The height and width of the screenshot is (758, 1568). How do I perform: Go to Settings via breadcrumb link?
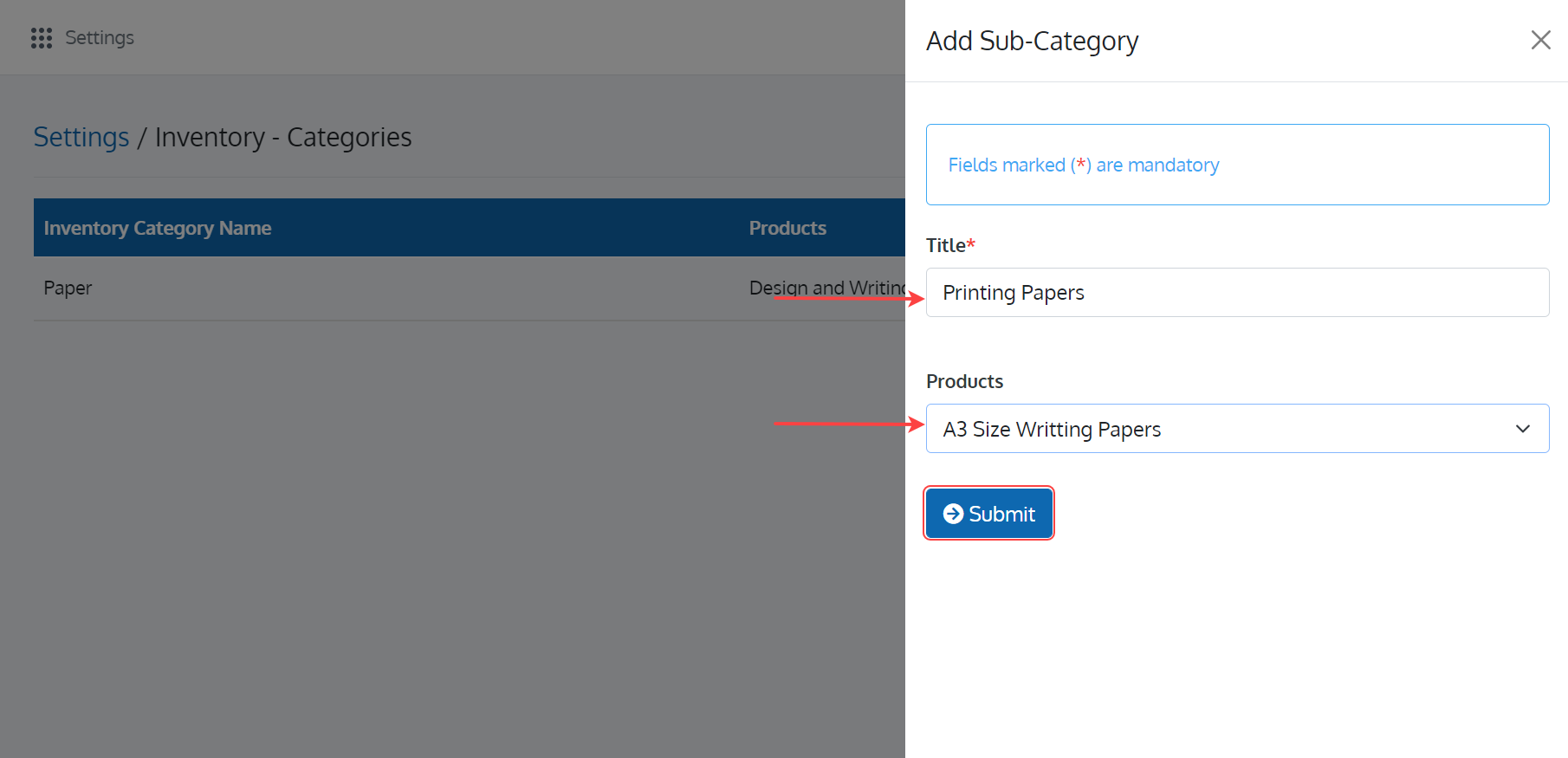point(81,137)
